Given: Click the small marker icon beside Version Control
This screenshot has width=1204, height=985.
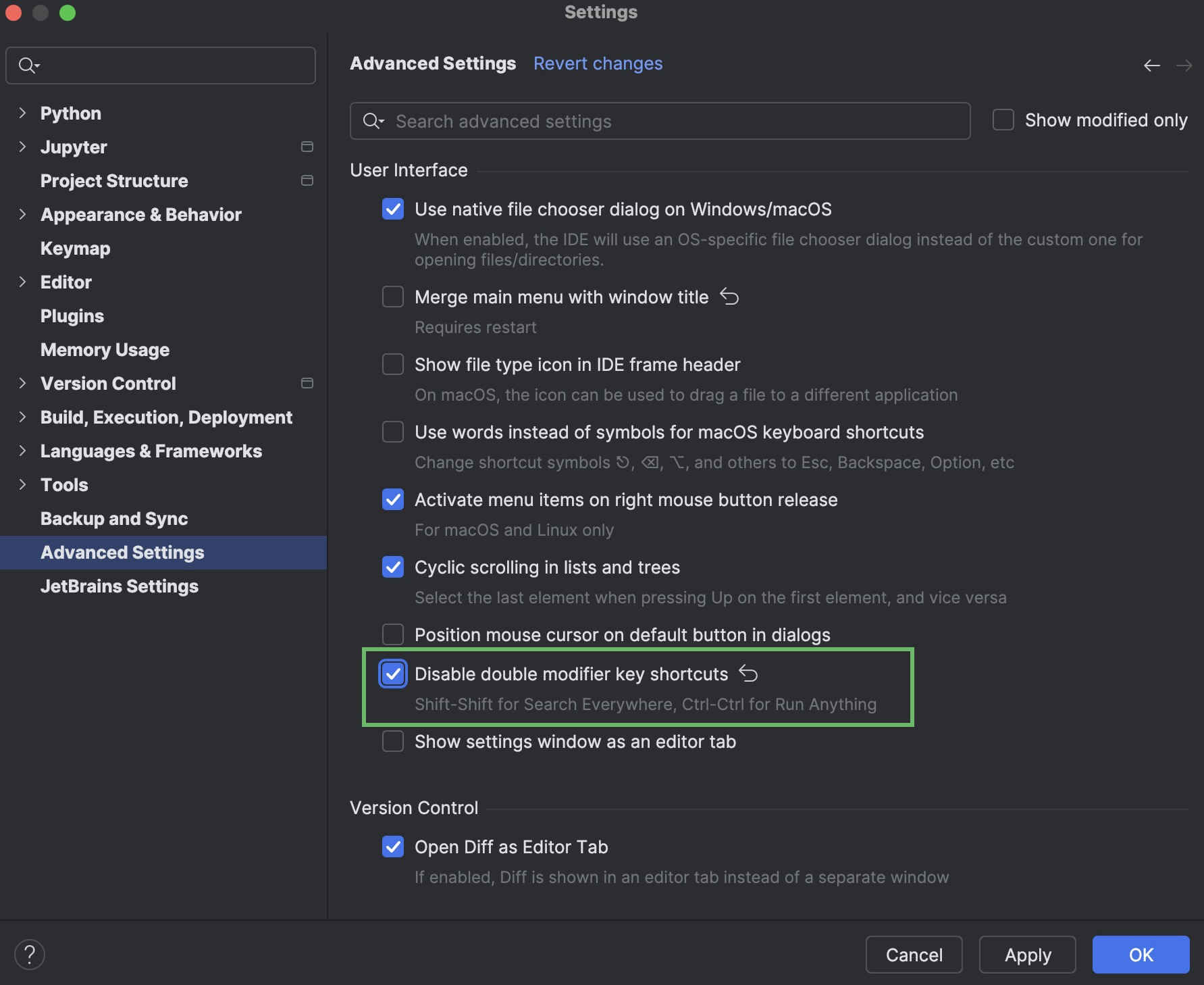Looking at the screenshot, I should point(307,383).
